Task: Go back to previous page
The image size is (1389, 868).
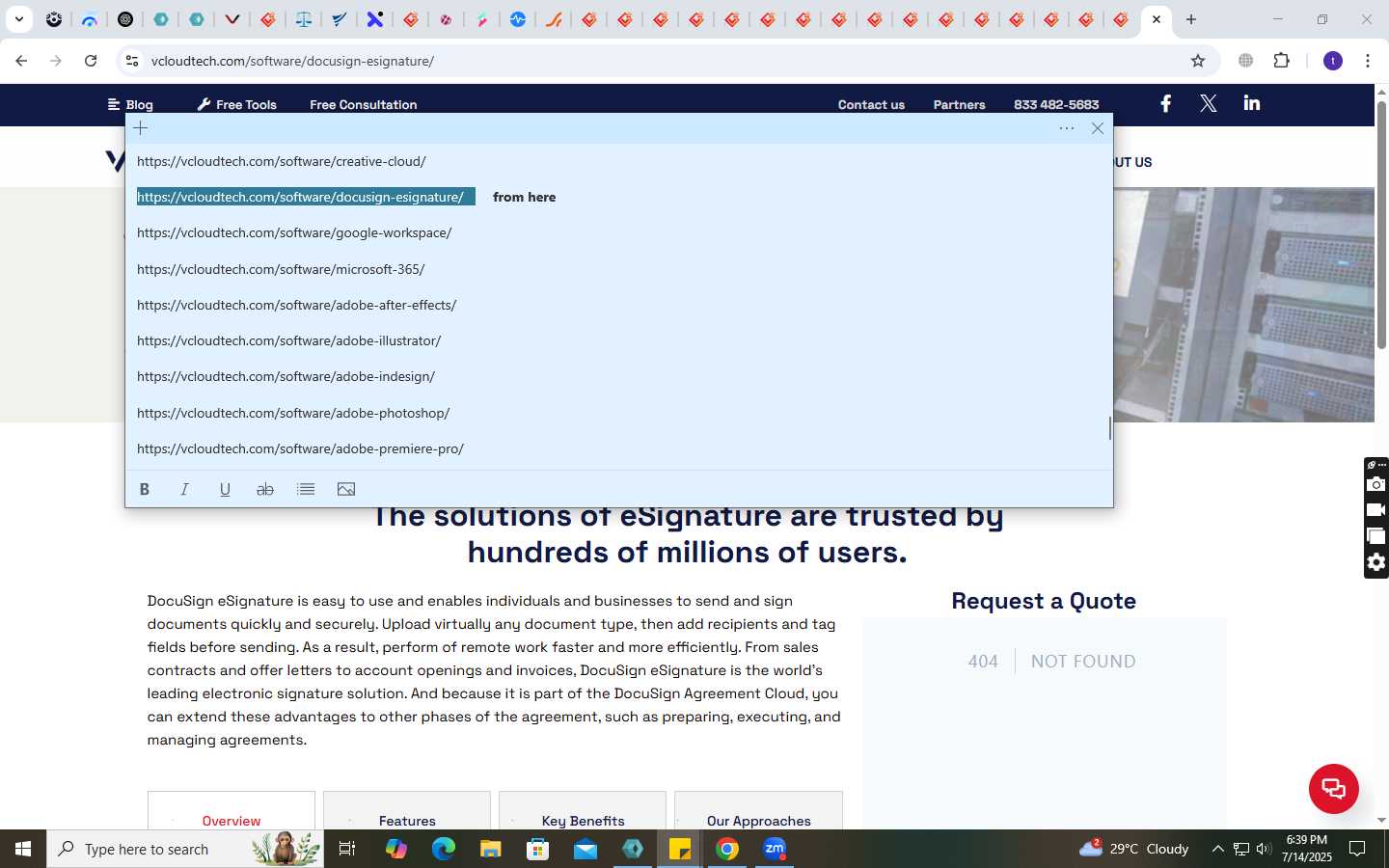Action: (21, 61)
